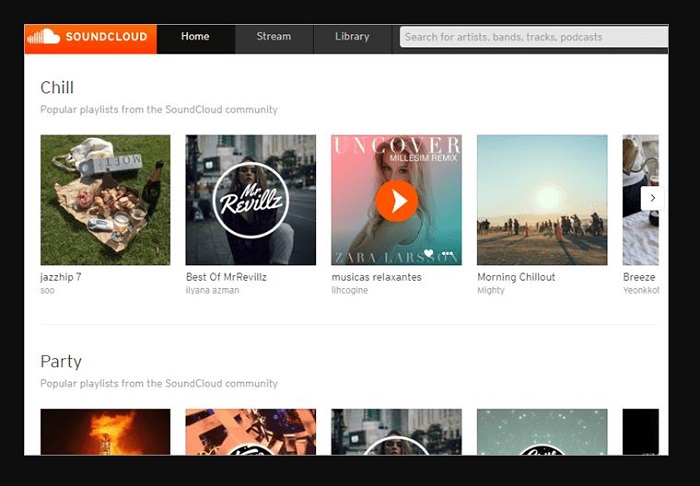700x486 pixels.
Task: Click the Chill section heading
Action: 57,87
